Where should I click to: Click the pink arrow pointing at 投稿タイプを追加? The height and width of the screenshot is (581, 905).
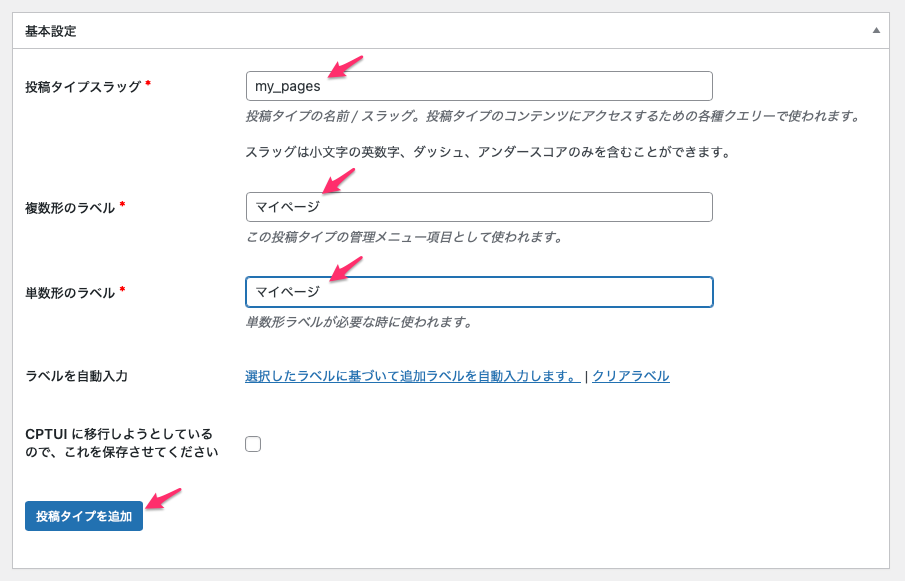[x=163, y=497]
